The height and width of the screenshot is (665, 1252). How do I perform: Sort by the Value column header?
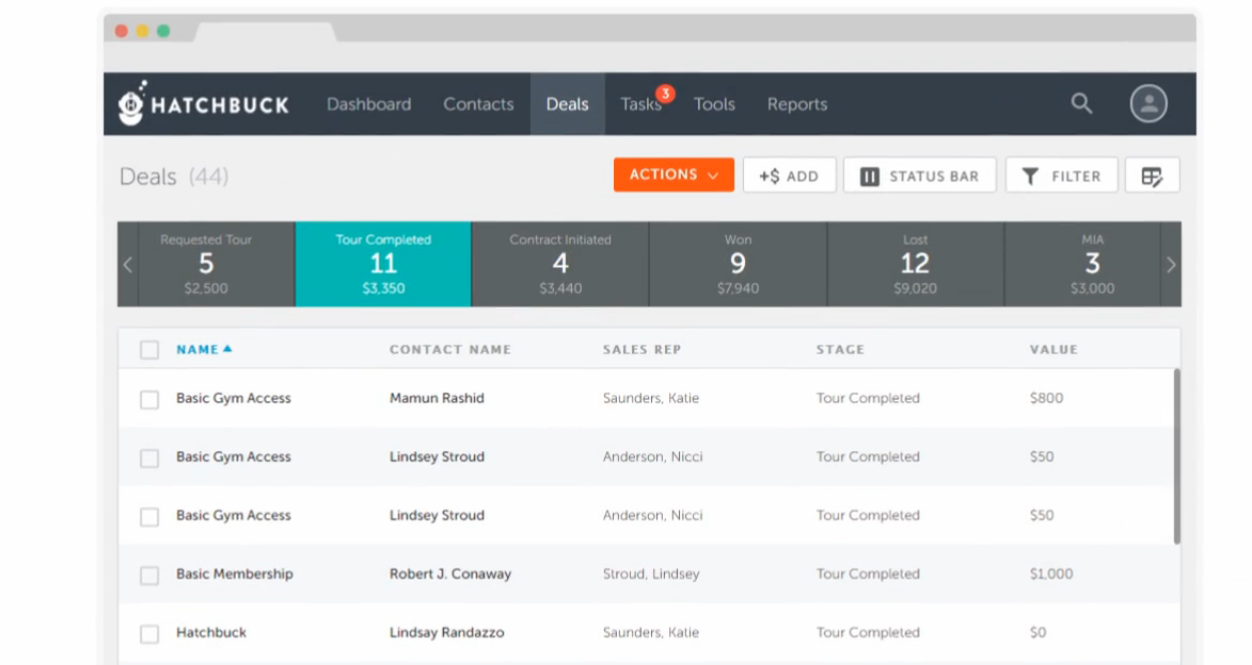pyautogui.click(x=1054, y=350)
